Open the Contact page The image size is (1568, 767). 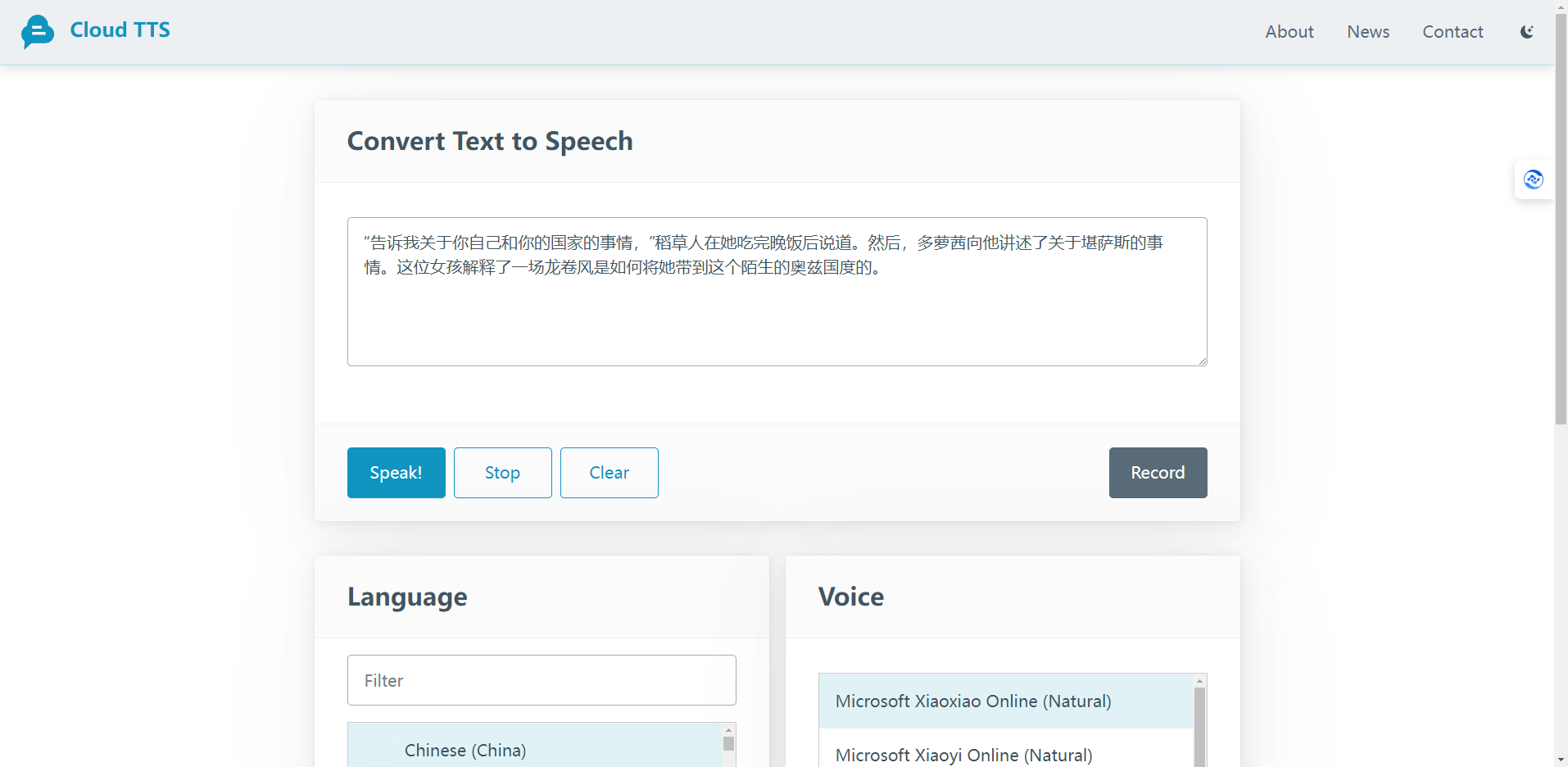pyautogui.click(x=1452, y=31)
